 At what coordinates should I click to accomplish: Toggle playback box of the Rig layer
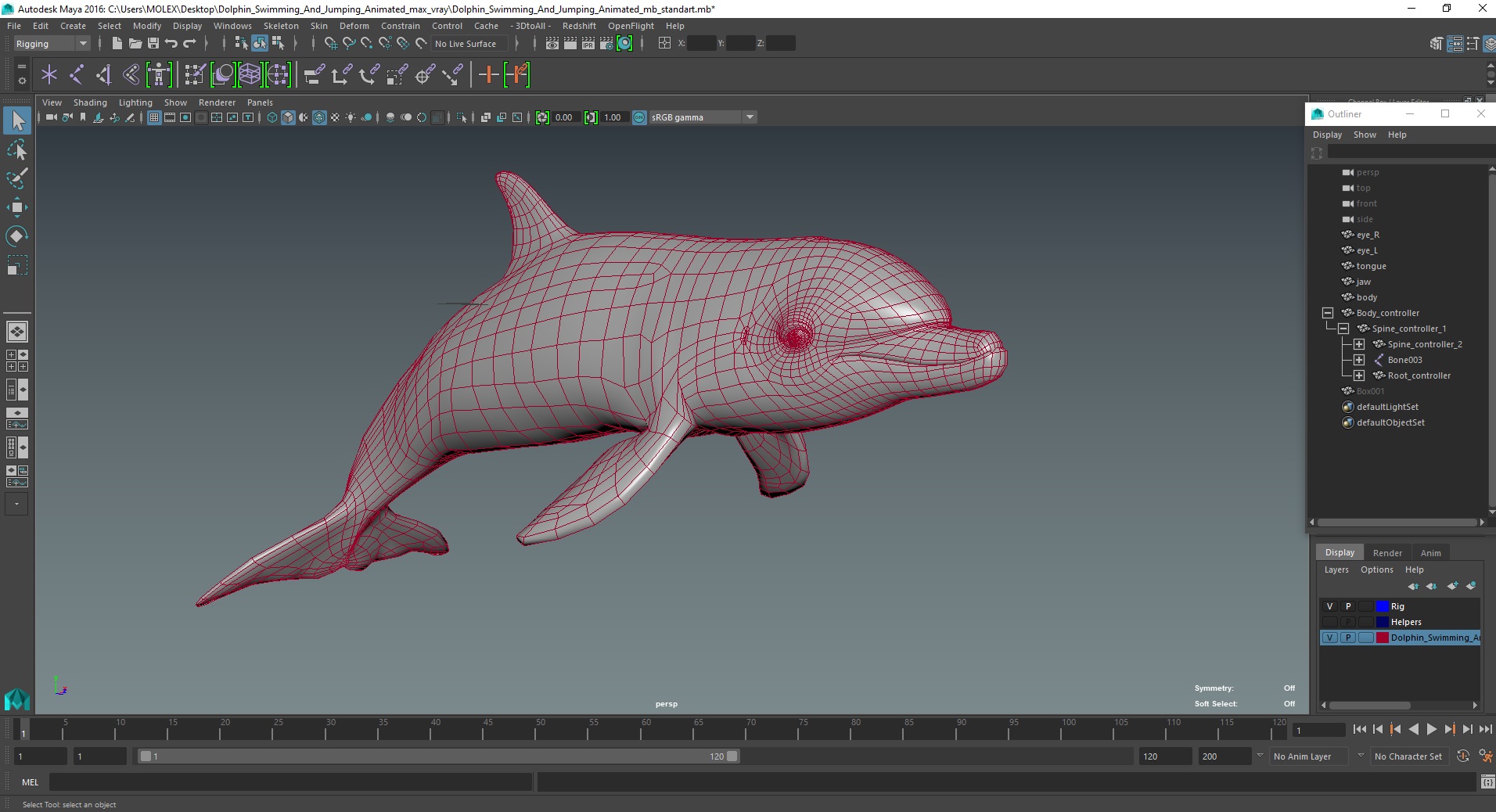pos(1347,606)
